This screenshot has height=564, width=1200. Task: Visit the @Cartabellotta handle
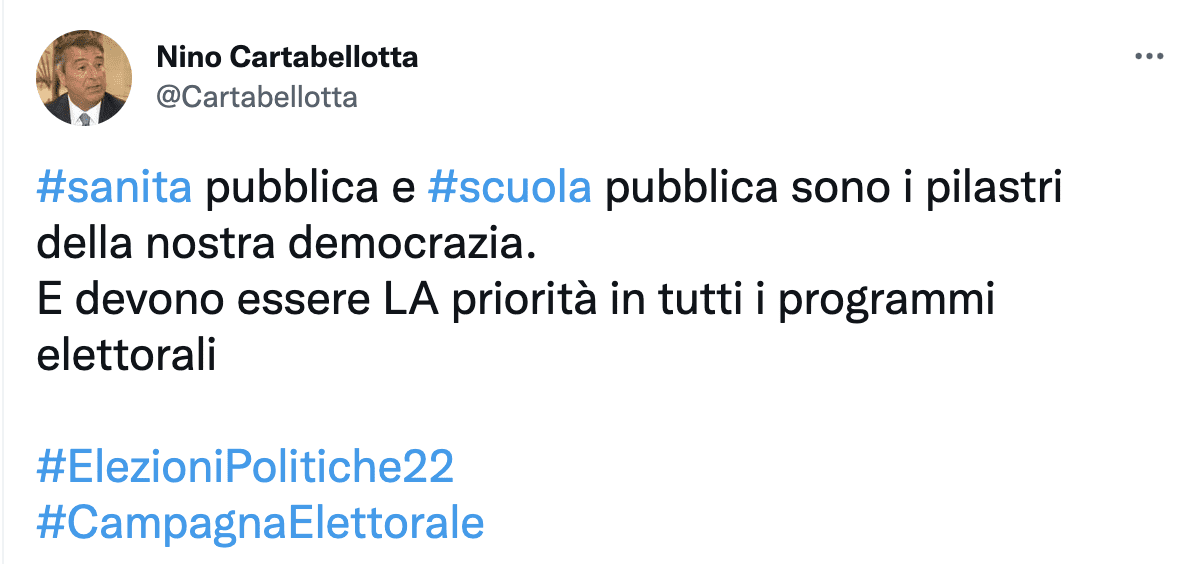(x=257, y=96)
